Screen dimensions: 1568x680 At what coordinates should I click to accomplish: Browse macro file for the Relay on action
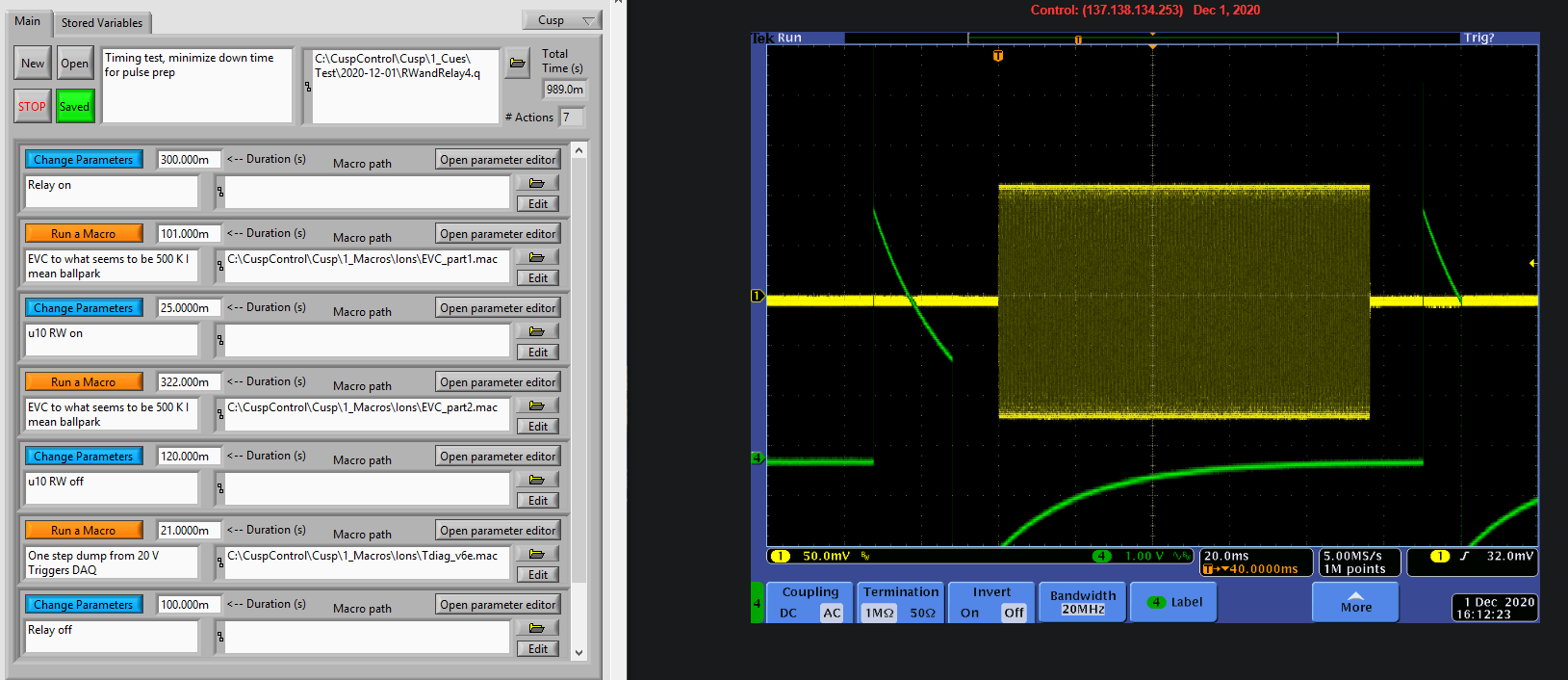(x=537, y=183)
